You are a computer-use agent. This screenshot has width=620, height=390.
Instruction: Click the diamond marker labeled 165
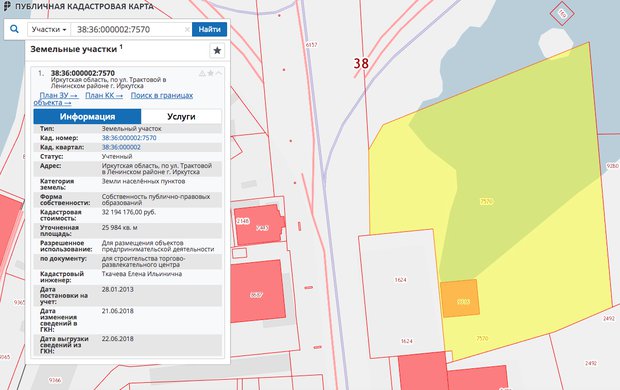pos(562,14)
